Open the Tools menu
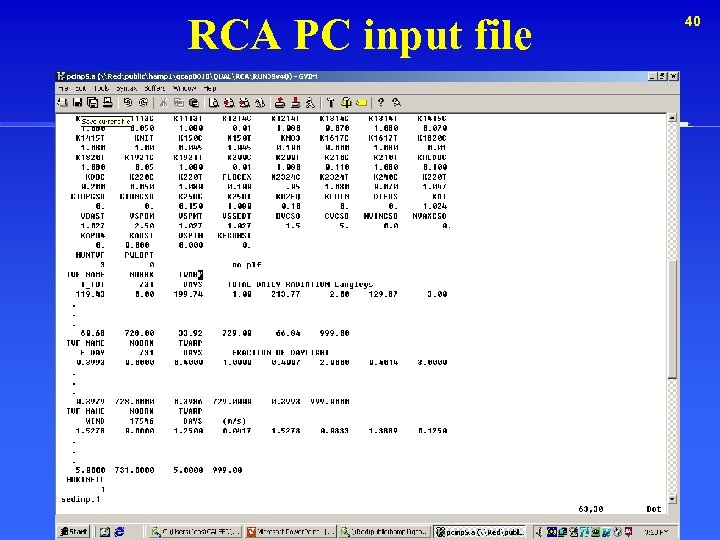This screenshot has height=540, width=720. click(101, 88)
